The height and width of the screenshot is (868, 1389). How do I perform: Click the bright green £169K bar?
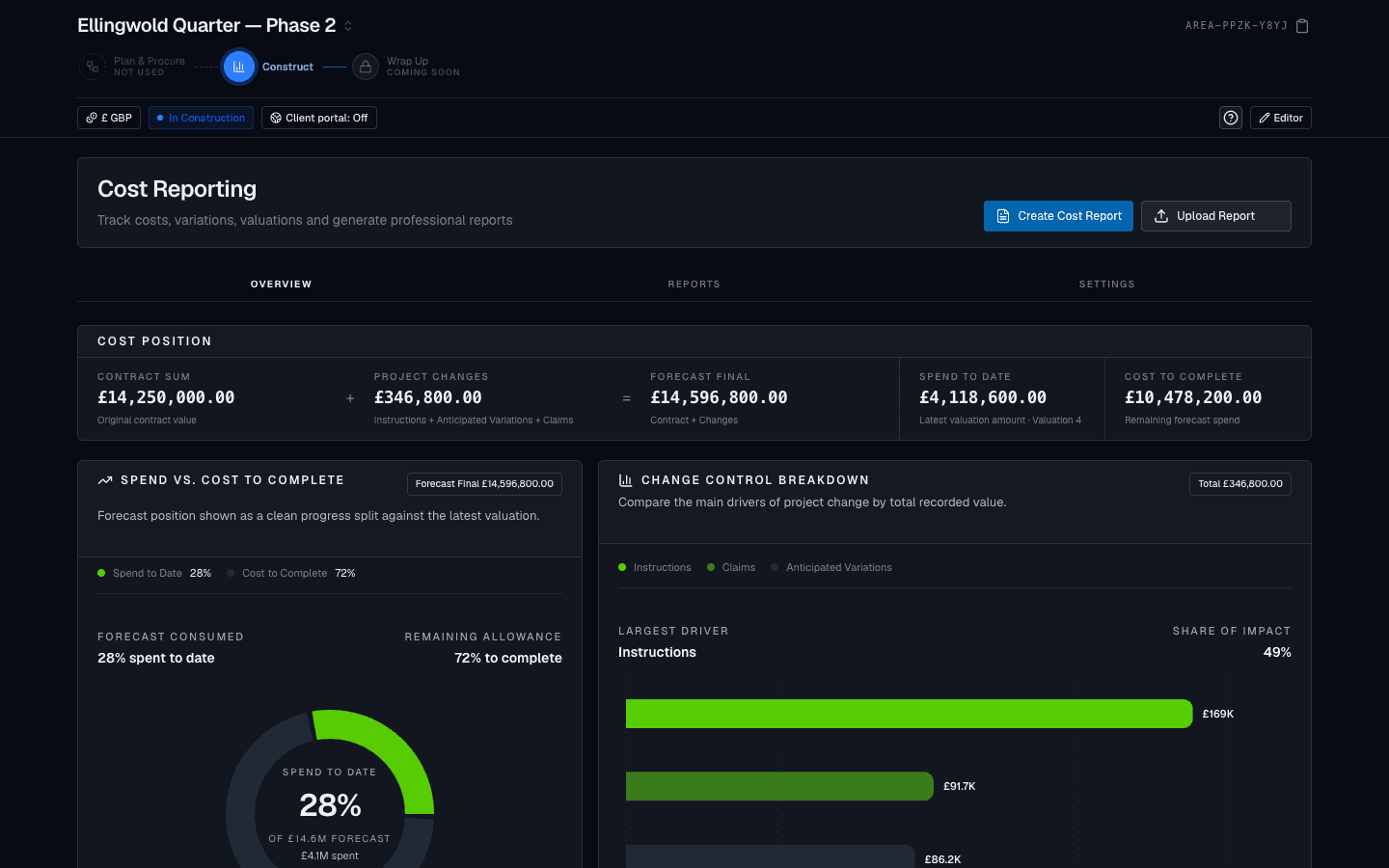909,714
